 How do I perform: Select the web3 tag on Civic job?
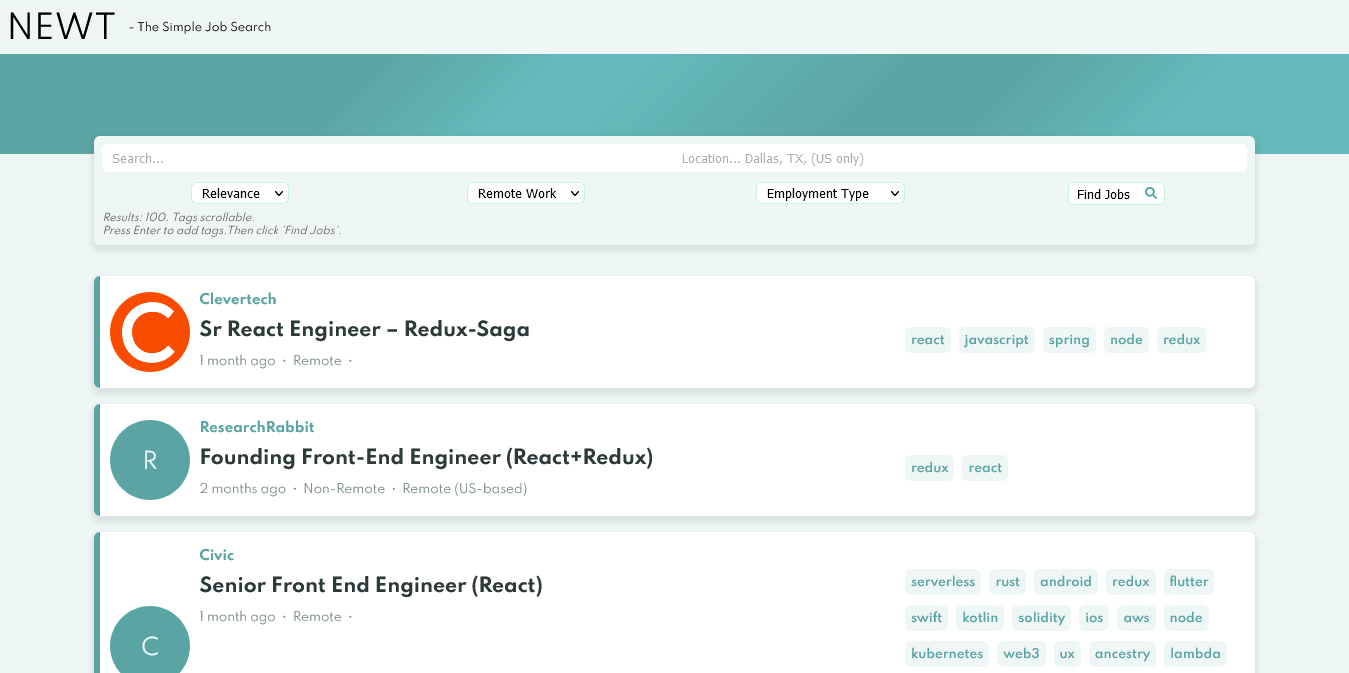pyautogui.click(x=1022, y=654)
